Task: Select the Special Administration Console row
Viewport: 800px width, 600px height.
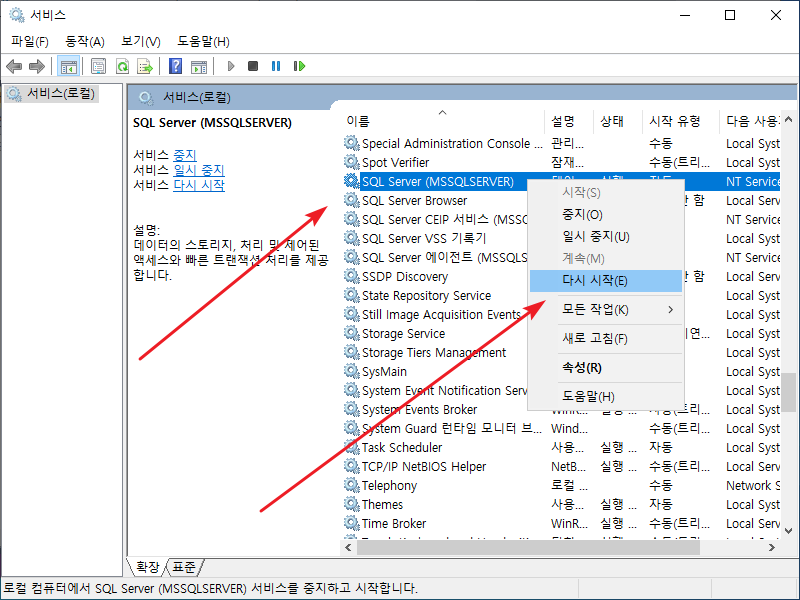Action: (561, 143)
